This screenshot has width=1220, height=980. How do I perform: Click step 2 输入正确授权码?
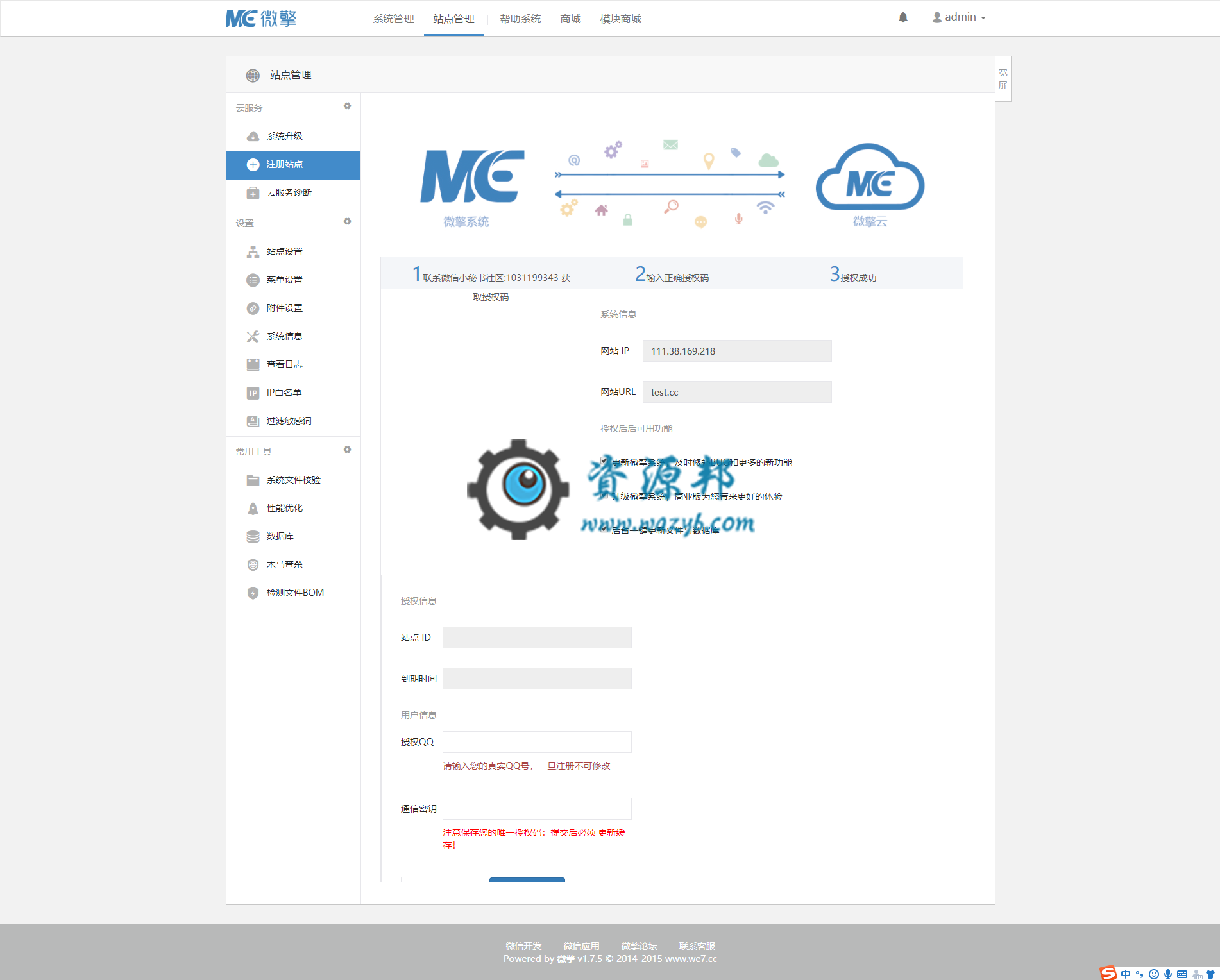click(x=672, y=275)
